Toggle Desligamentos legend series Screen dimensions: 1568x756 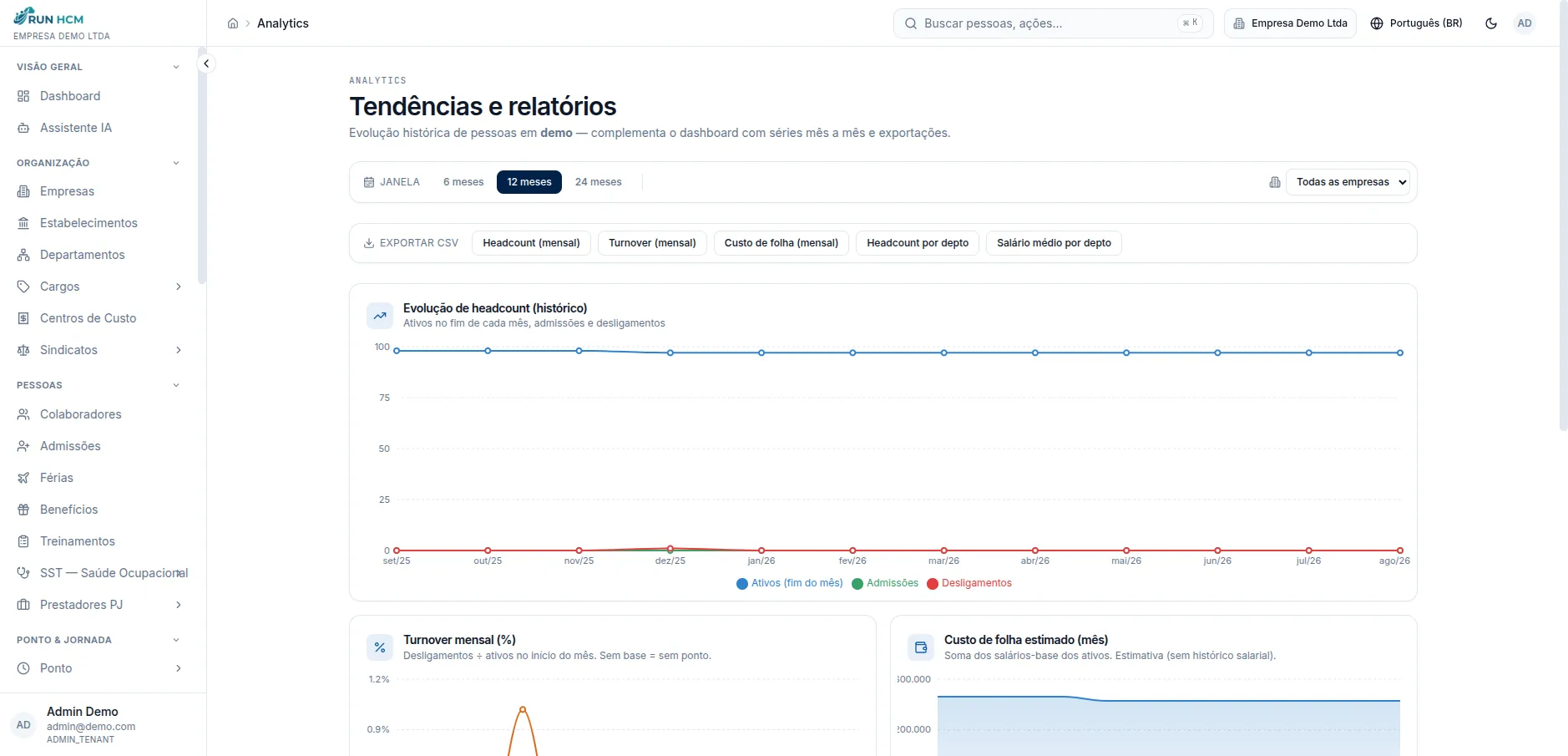[969, 583]
